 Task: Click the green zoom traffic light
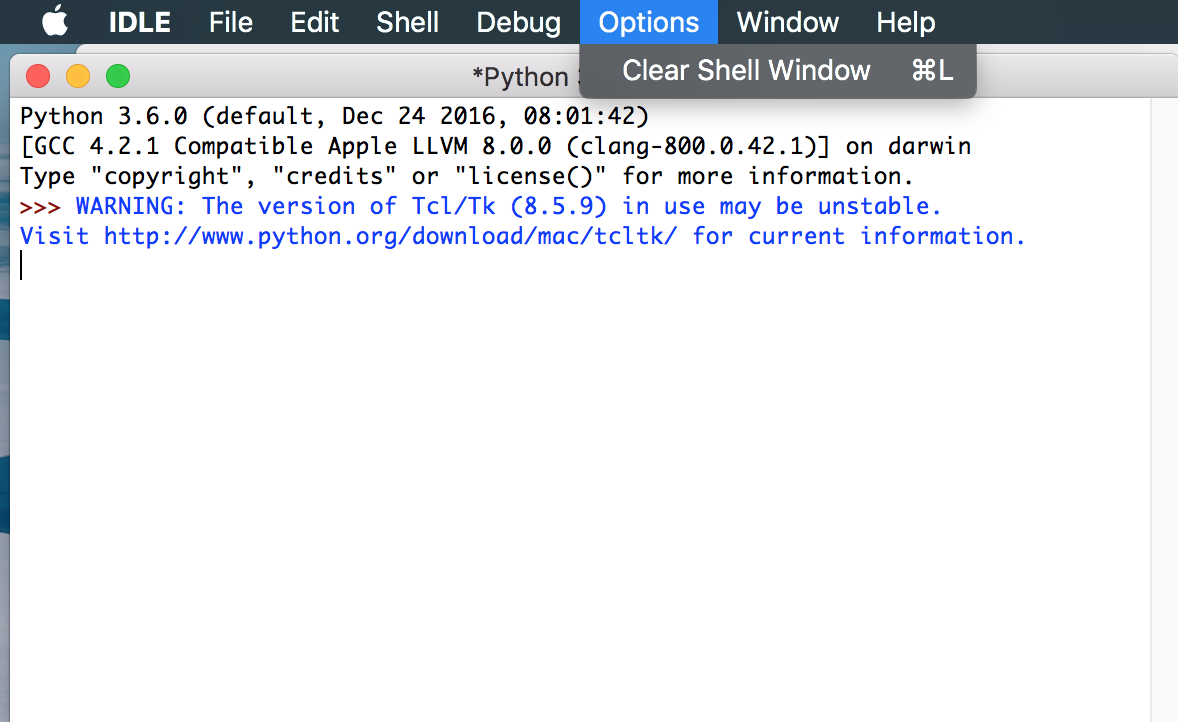[x=117, y=75]
